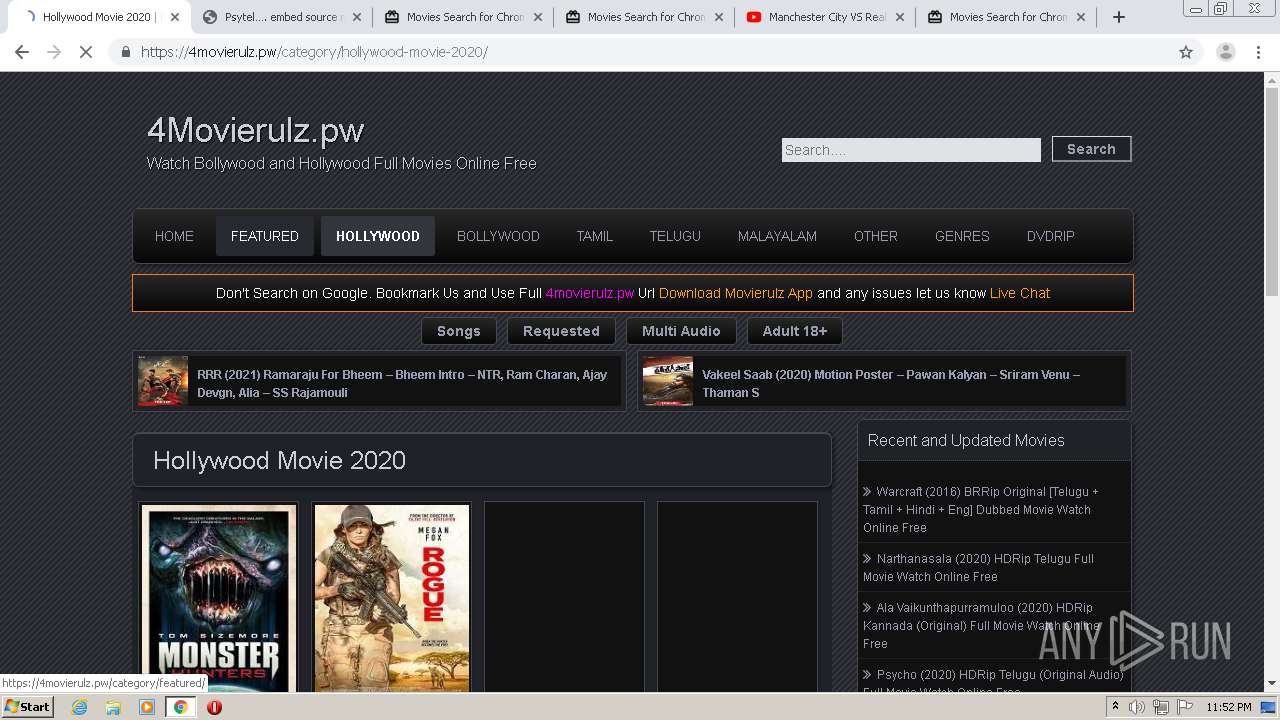This screenshot has height=720, width=1280.
Task: Open Ala Vaikunthapurramuloo Kannada link
Action: point(981,625)
